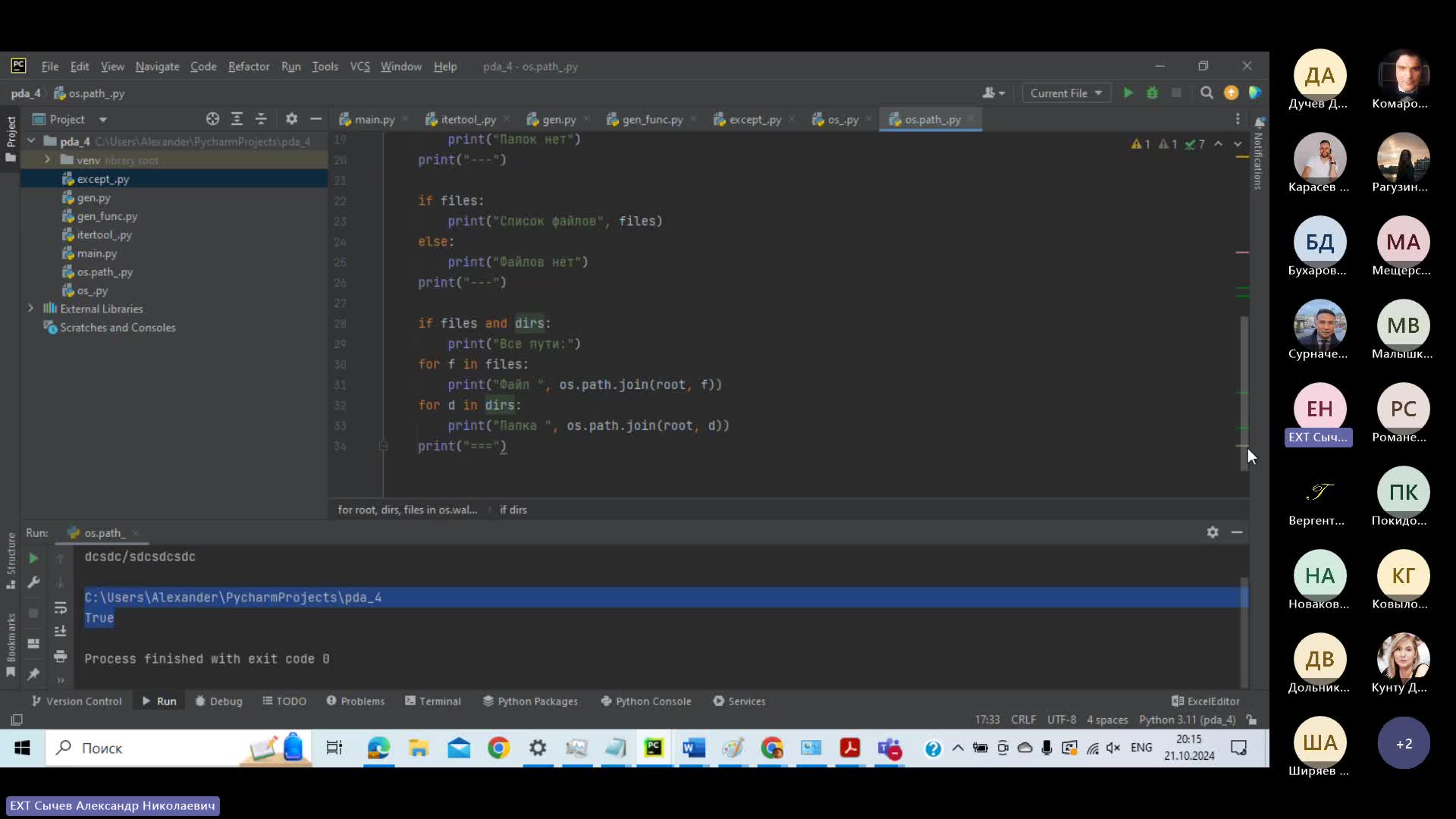Click the IDE updates orange icon

[x=1231, y=93]
